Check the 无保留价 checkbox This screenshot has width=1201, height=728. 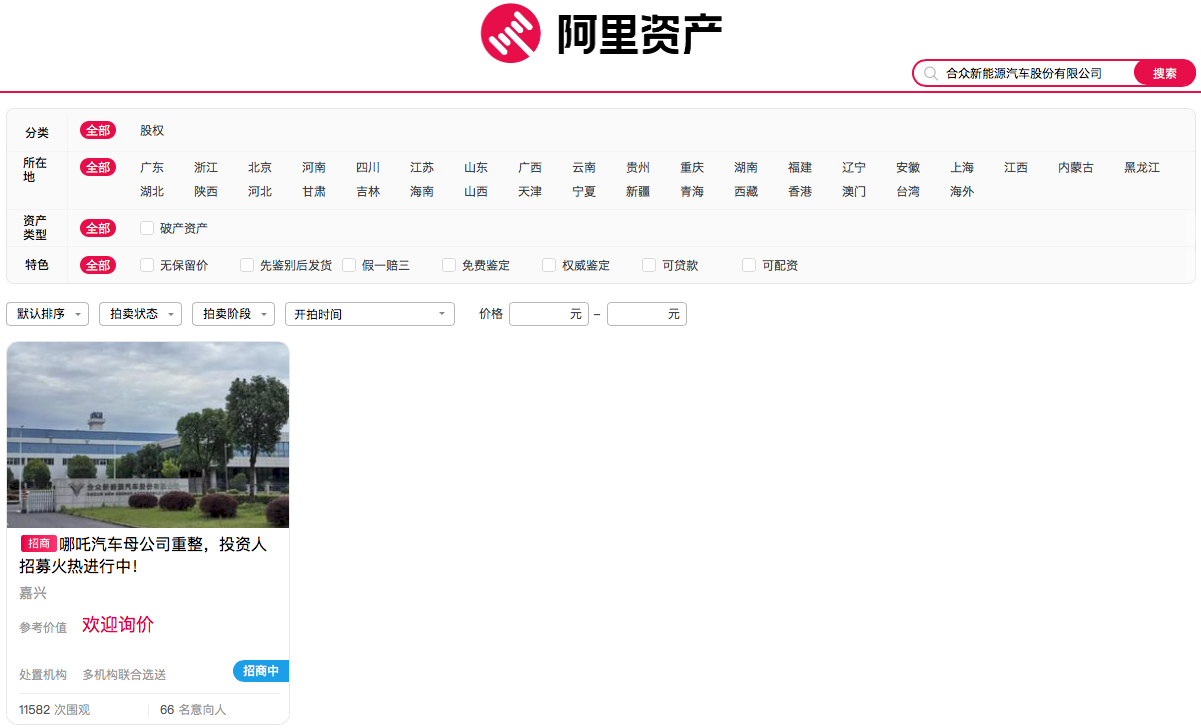pos(147,265)
